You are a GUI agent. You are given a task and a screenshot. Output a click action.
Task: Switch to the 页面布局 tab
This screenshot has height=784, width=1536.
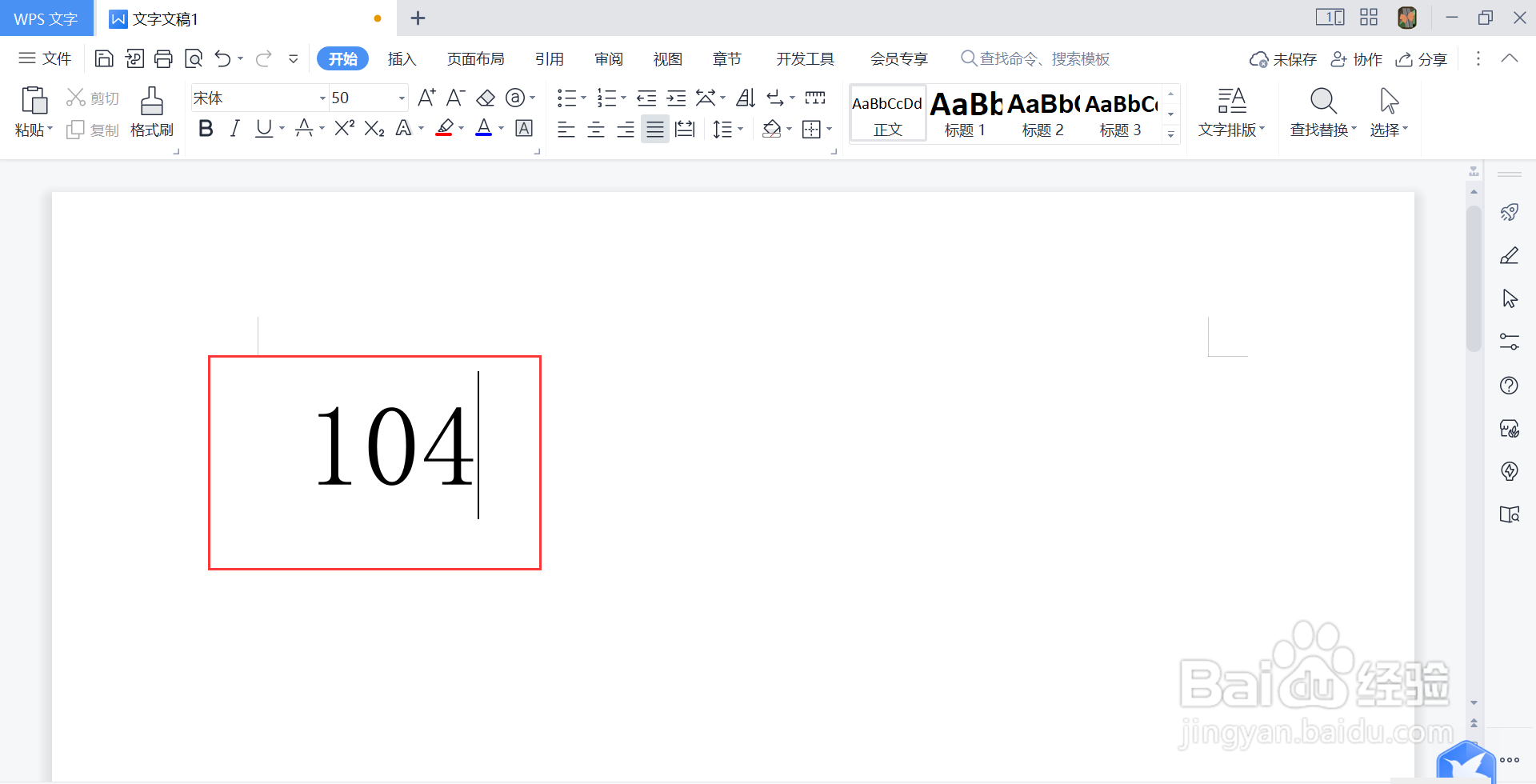click(x=476, y=58)
